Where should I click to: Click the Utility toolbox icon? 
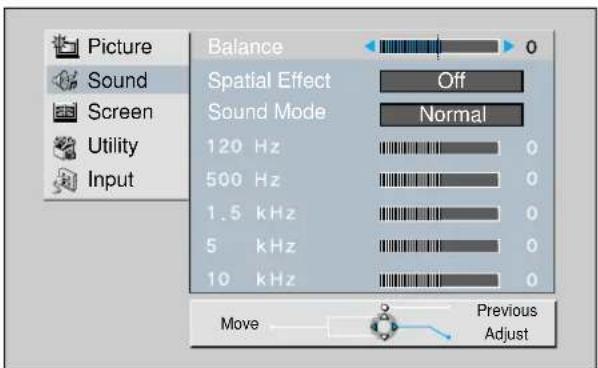(65, 147)
